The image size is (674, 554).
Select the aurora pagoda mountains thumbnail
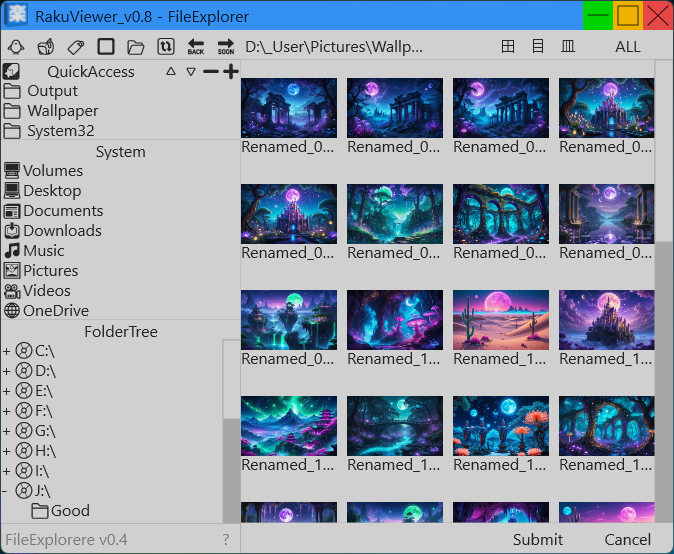coord(289,426)
